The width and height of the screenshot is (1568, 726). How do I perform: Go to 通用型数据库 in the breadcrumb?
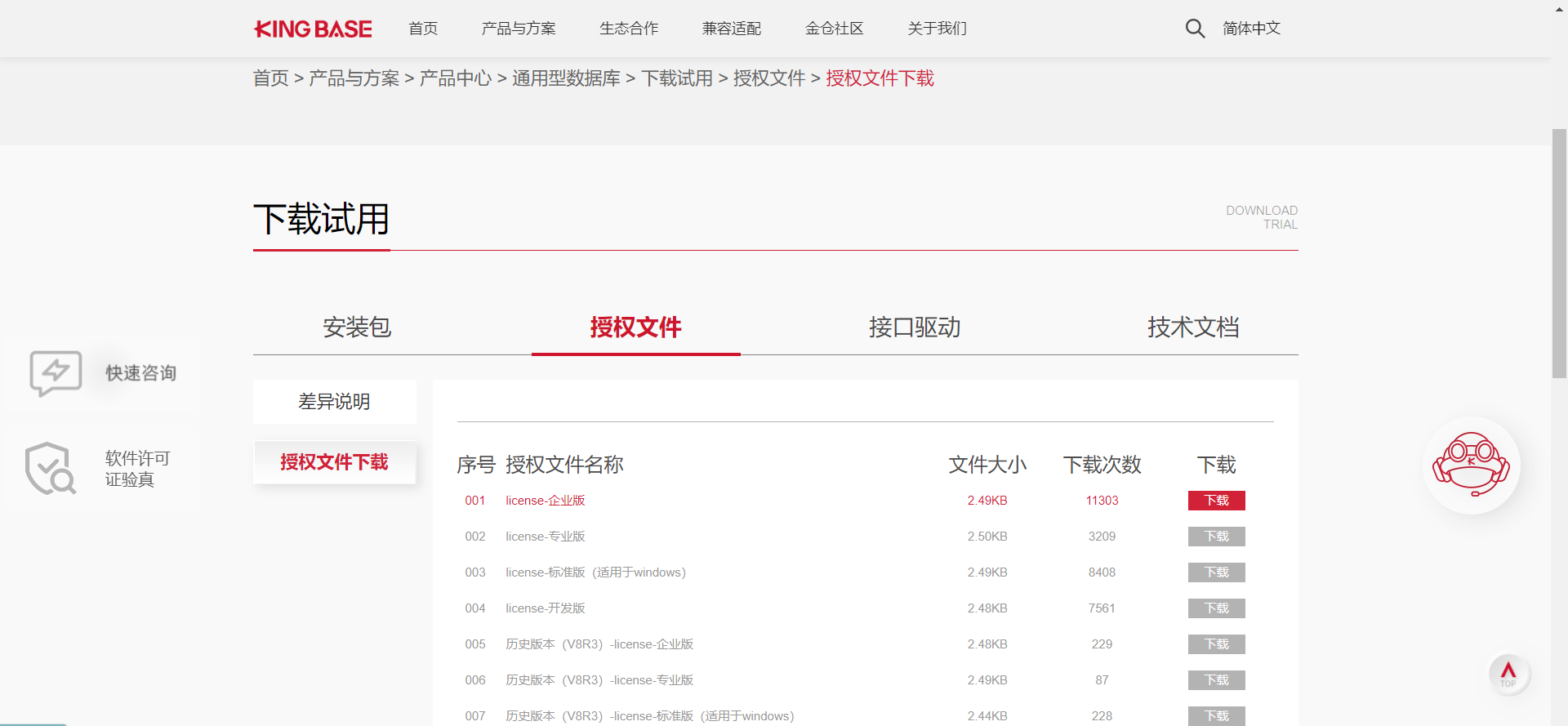(567, 78)
